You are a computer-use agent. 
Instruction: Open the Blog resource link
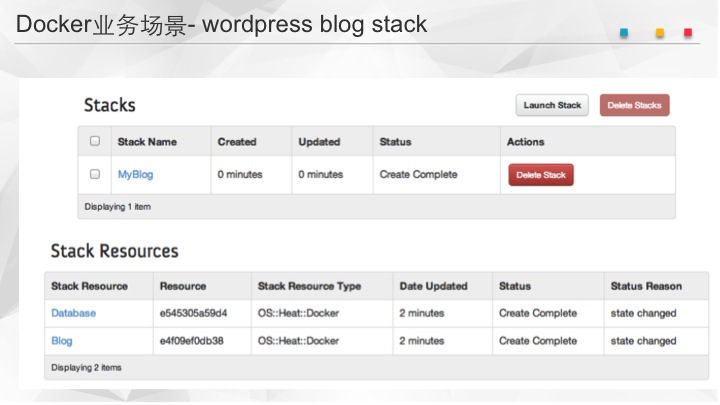62,341
